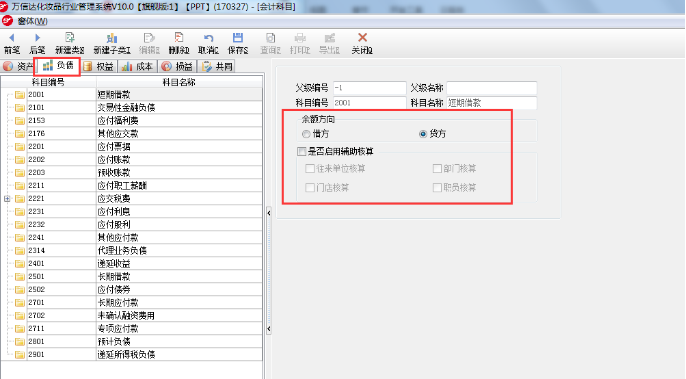The width and height of the screenshot is (686, 379).
Task: Click the 保存 save disk icon
Action: click(238, 38)
